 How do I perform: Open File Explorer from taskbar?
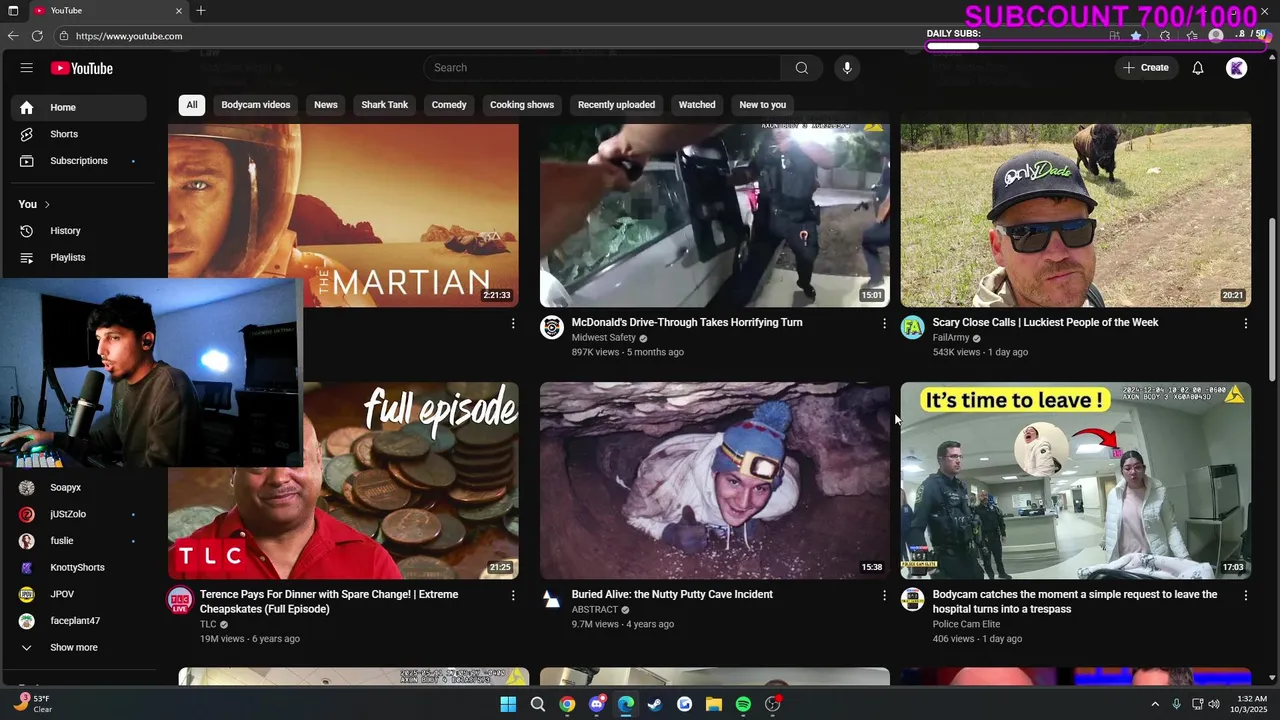[x=714, y=704]
